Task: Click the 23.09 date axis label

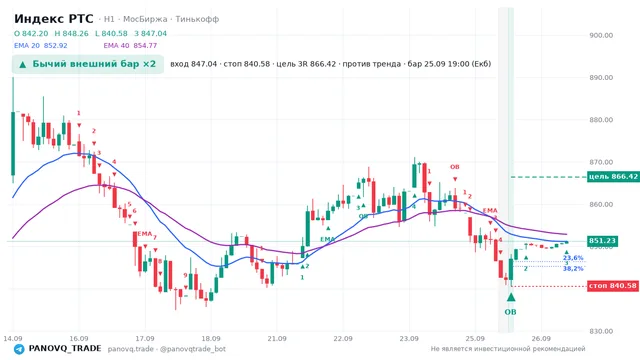Action: [409, 339]
